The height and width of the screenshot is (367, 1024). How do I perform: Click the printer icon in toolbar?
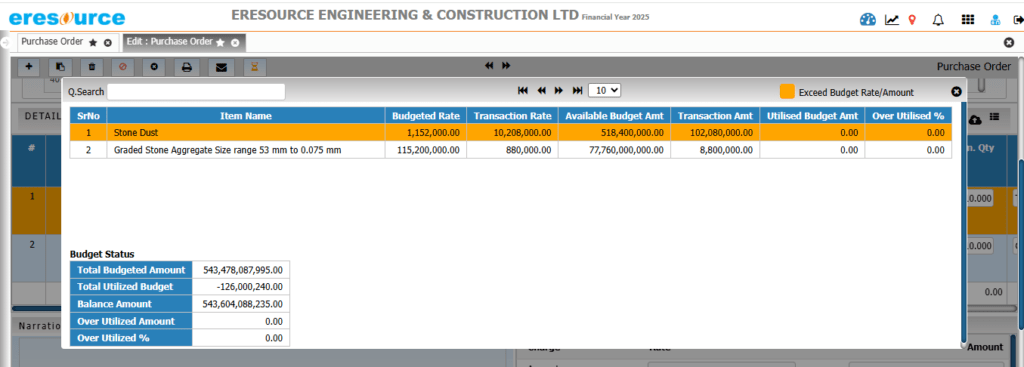pos(187,66)
